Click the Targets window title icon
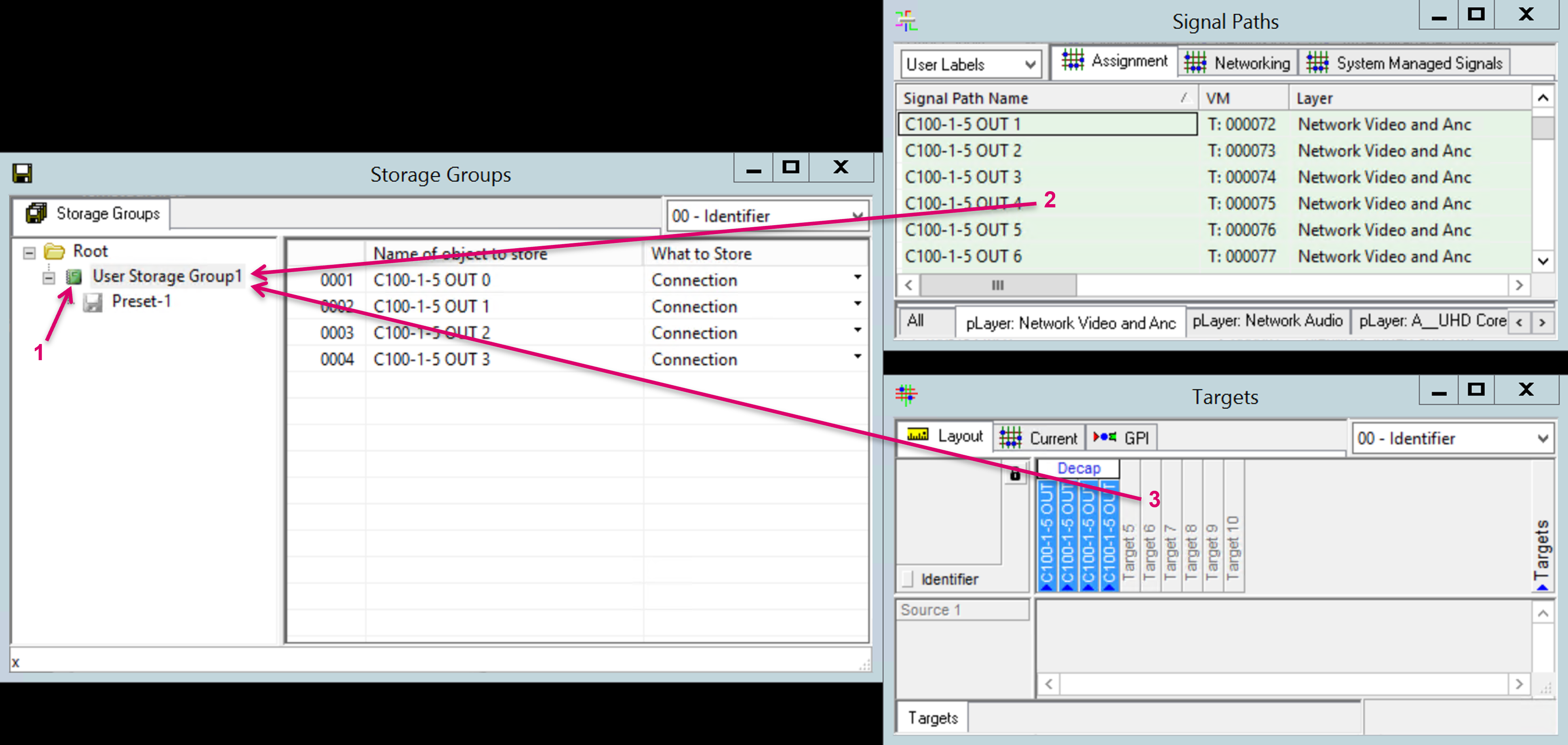This screenshot has width=1568, height=745. click(x=906, y=395)
